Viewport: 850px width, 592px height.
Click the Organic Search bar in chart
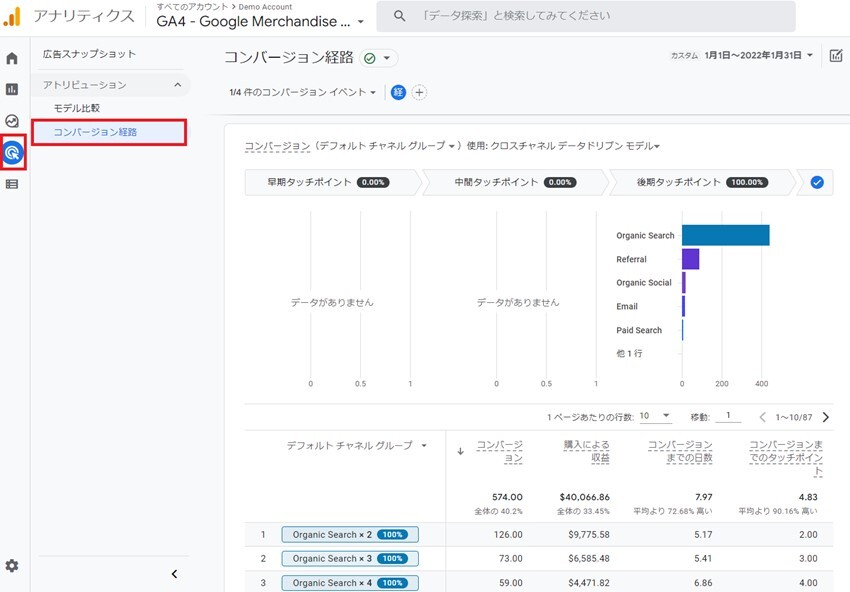725,235
